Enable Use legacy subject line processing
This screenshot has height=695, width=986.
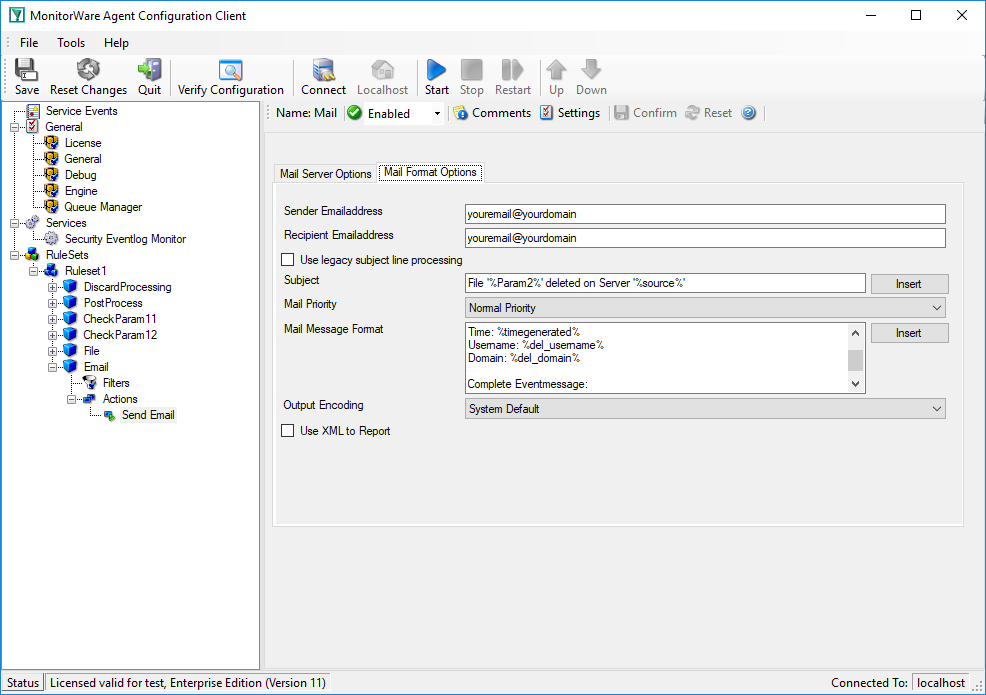tap(287, 260)
